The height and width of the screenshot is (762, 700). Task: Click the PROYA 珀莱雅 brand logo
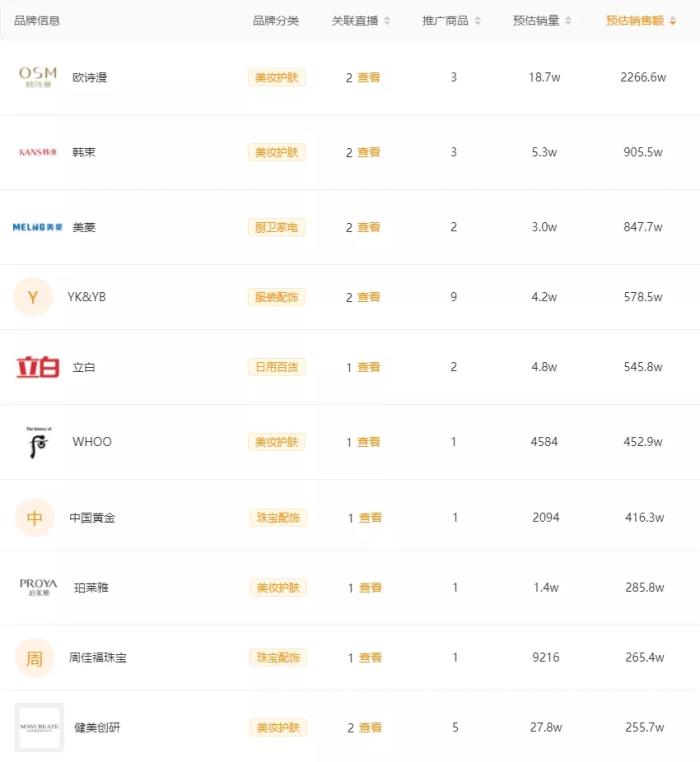pos(38,587)
